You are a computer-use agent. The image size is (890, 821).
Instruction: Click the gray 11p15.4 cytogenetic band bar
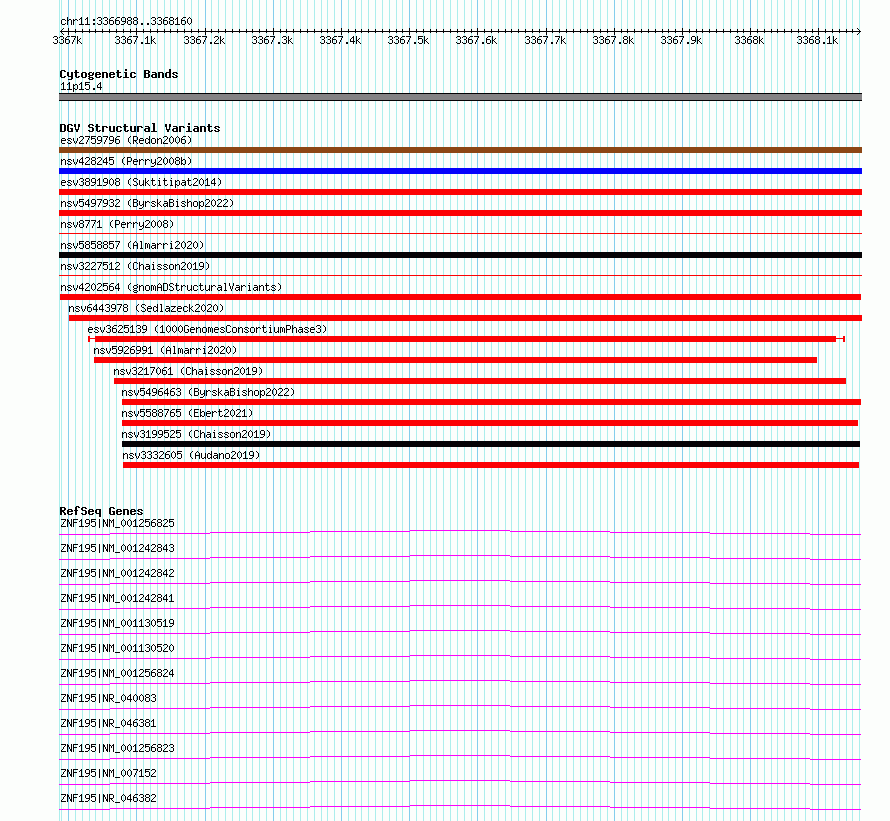tap(460, 97)
